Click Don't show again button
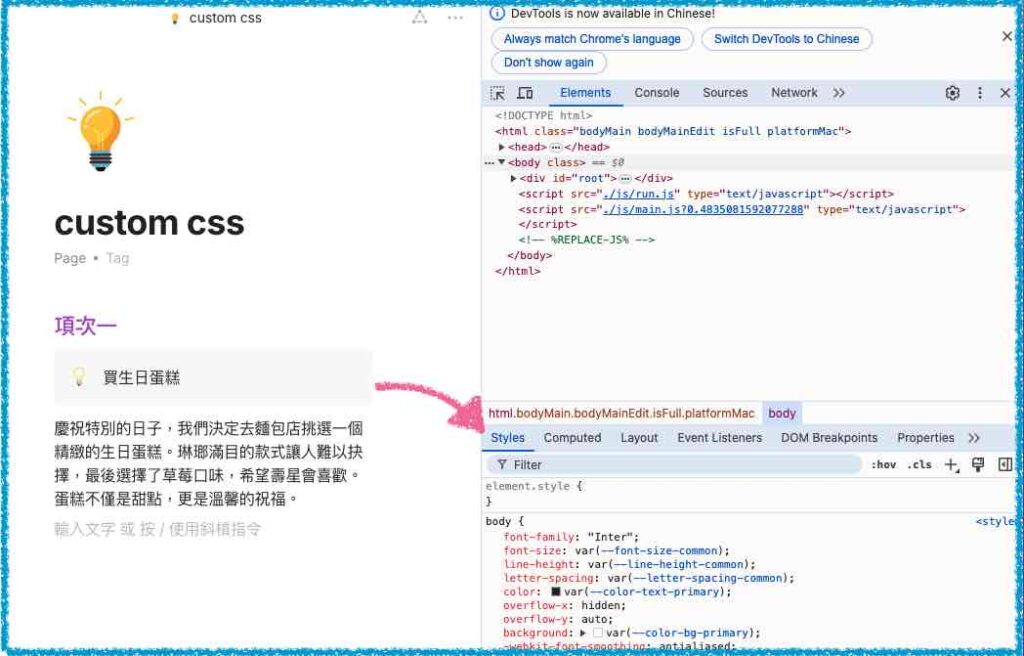The width and height of the screenshot is (1024, 656). point(549,63)
